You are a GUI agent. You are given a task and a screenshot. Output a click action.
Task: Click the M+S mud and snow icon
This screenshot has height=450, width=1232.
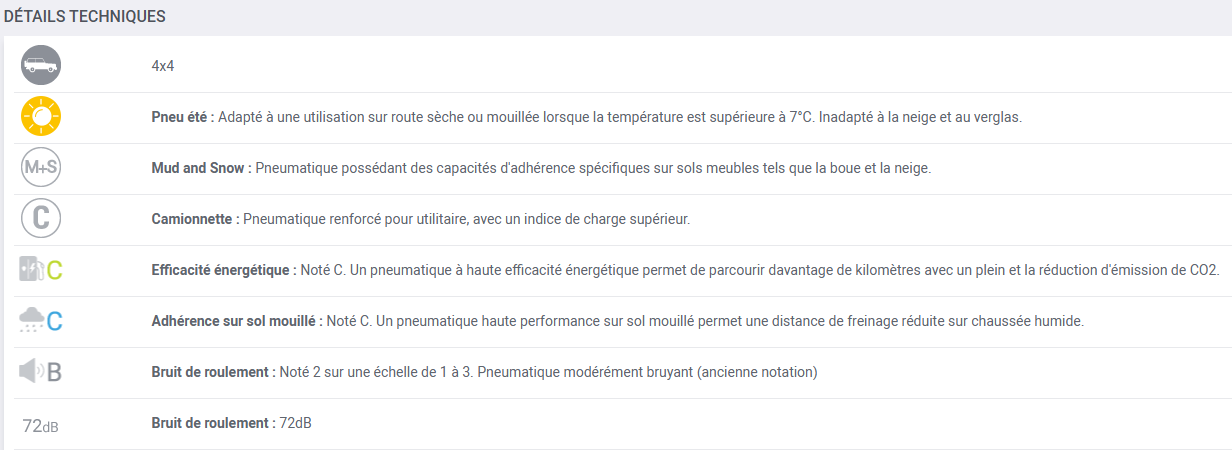(41, 168)
